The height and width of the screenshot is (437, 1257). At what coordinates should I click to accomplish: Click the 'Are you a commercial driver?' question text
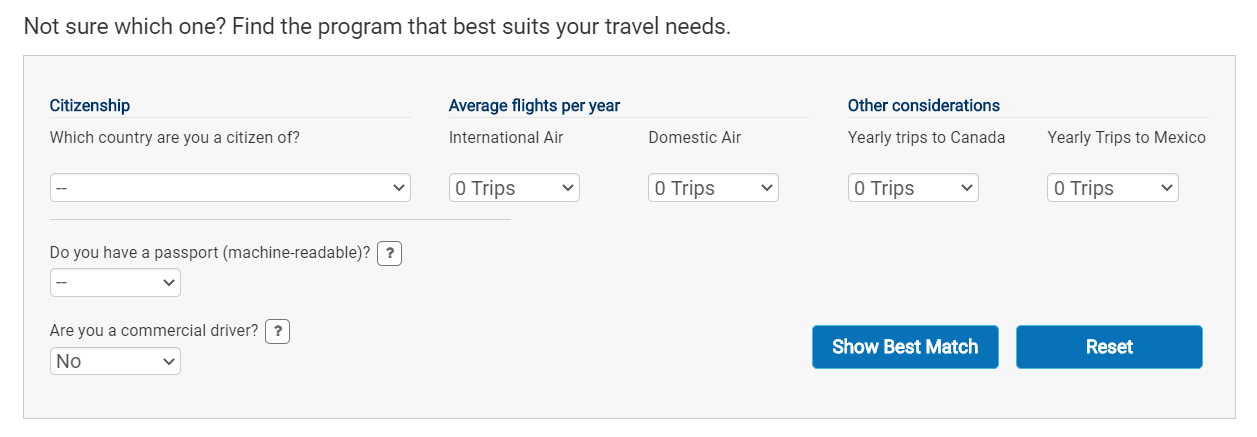click(154, 330)
